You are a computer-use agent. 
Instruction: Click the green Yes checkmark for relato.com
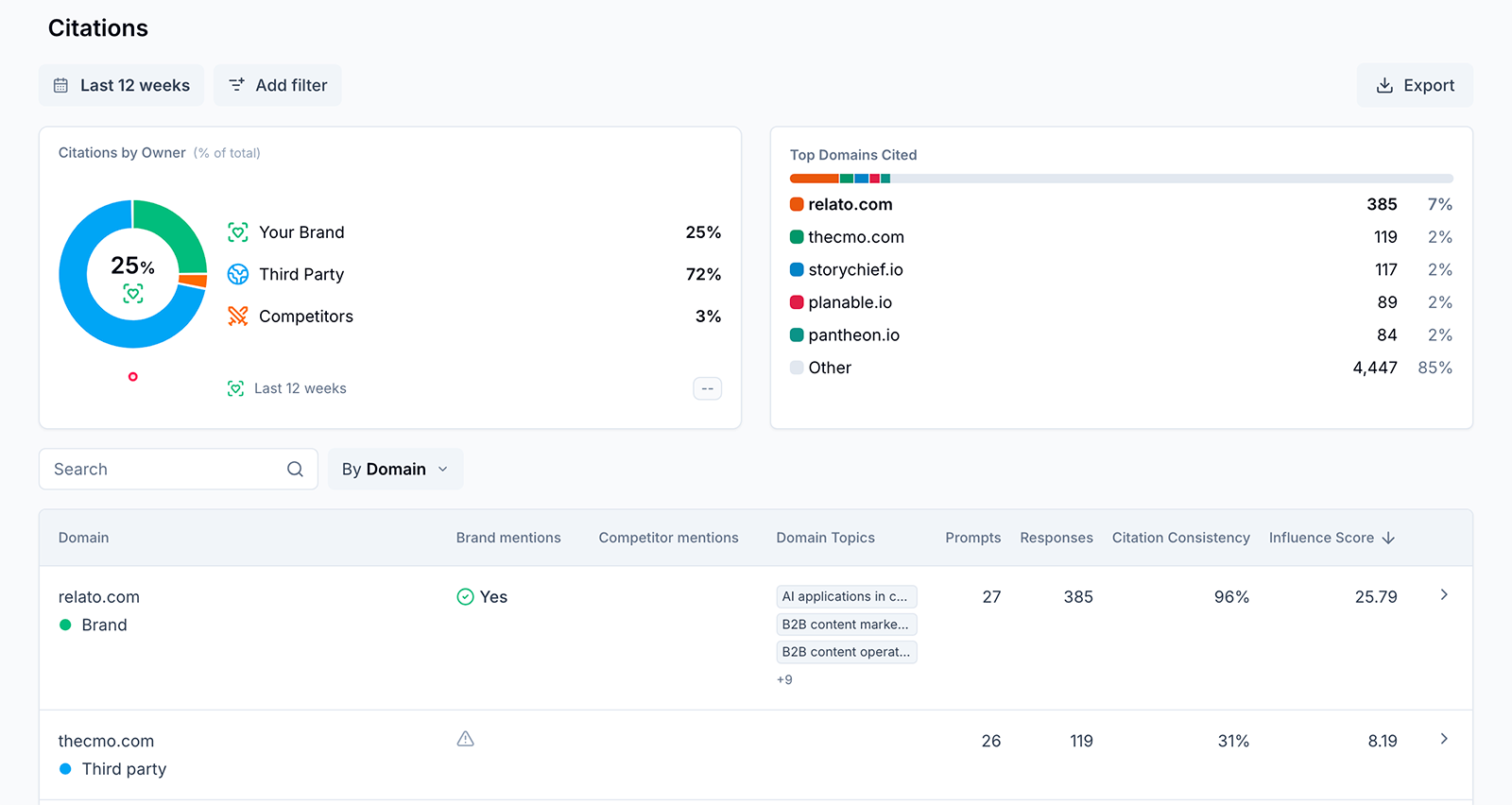click(465, 597)
